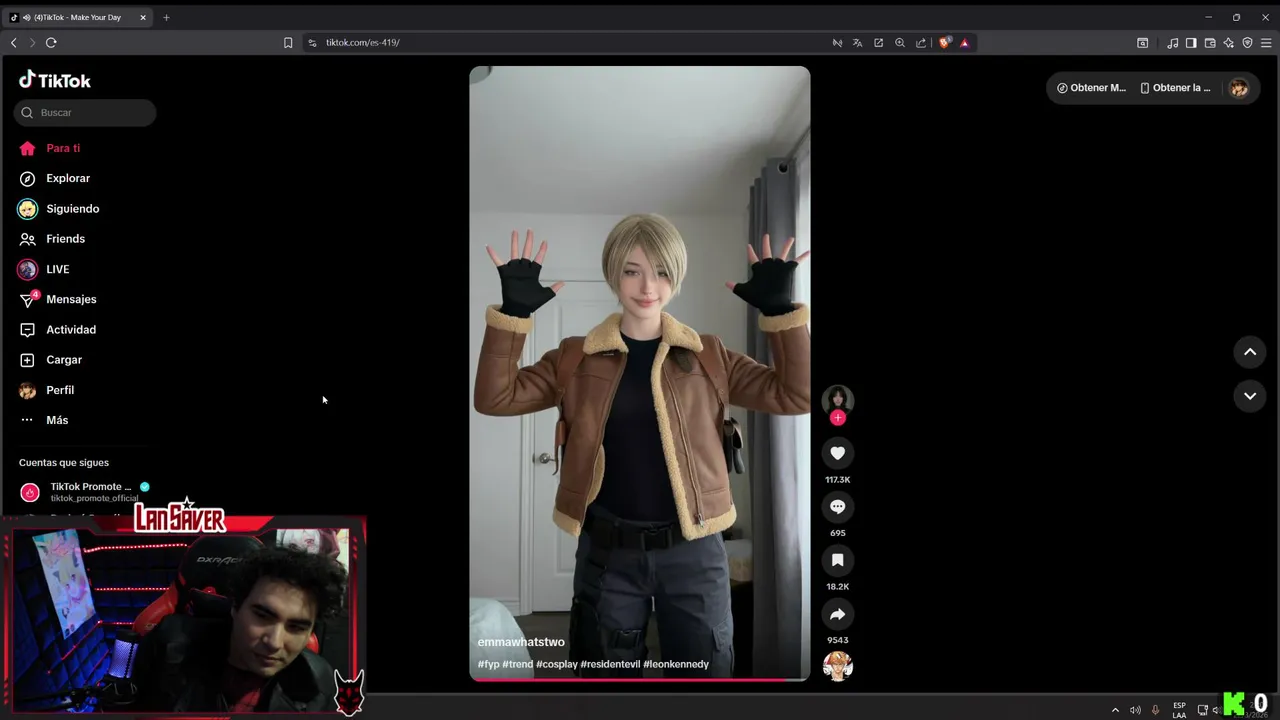This screenshot has width=1280, height=720.
Task: Reload the page
Action: click(51, 42)
